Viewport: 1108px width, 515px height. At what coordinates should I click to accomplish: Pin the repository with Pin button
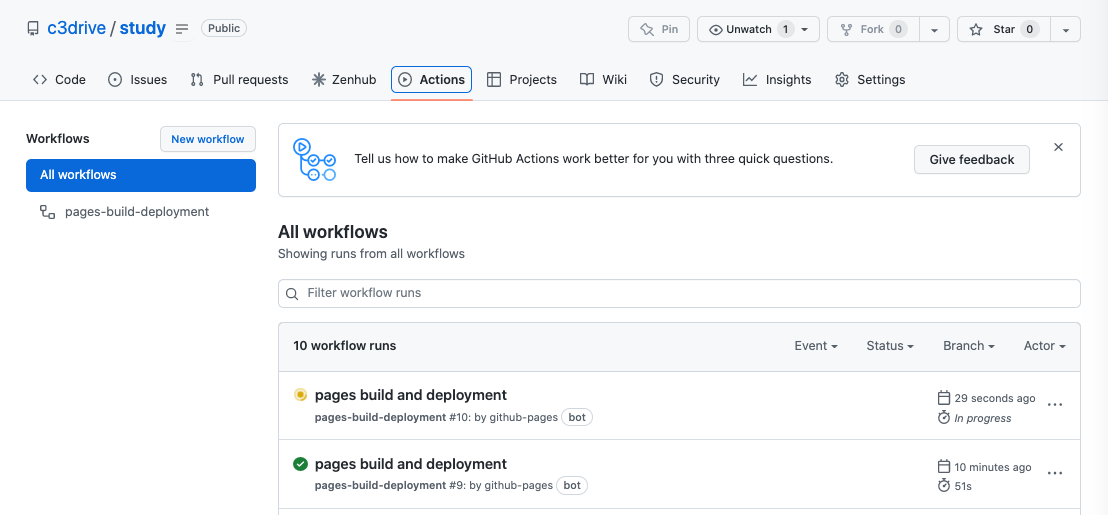pos(659,29)
